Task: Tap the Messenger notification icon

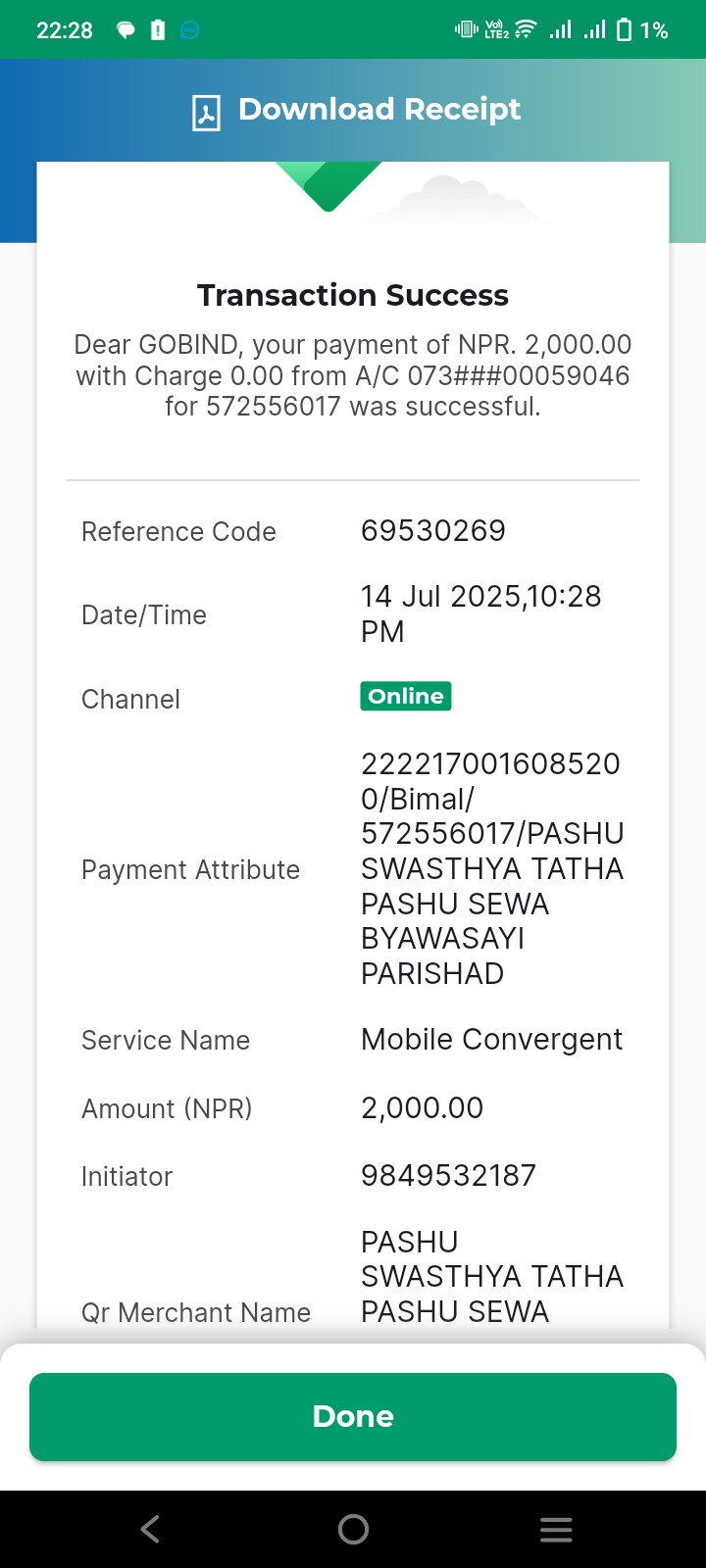Action: [x=190, y=30]
